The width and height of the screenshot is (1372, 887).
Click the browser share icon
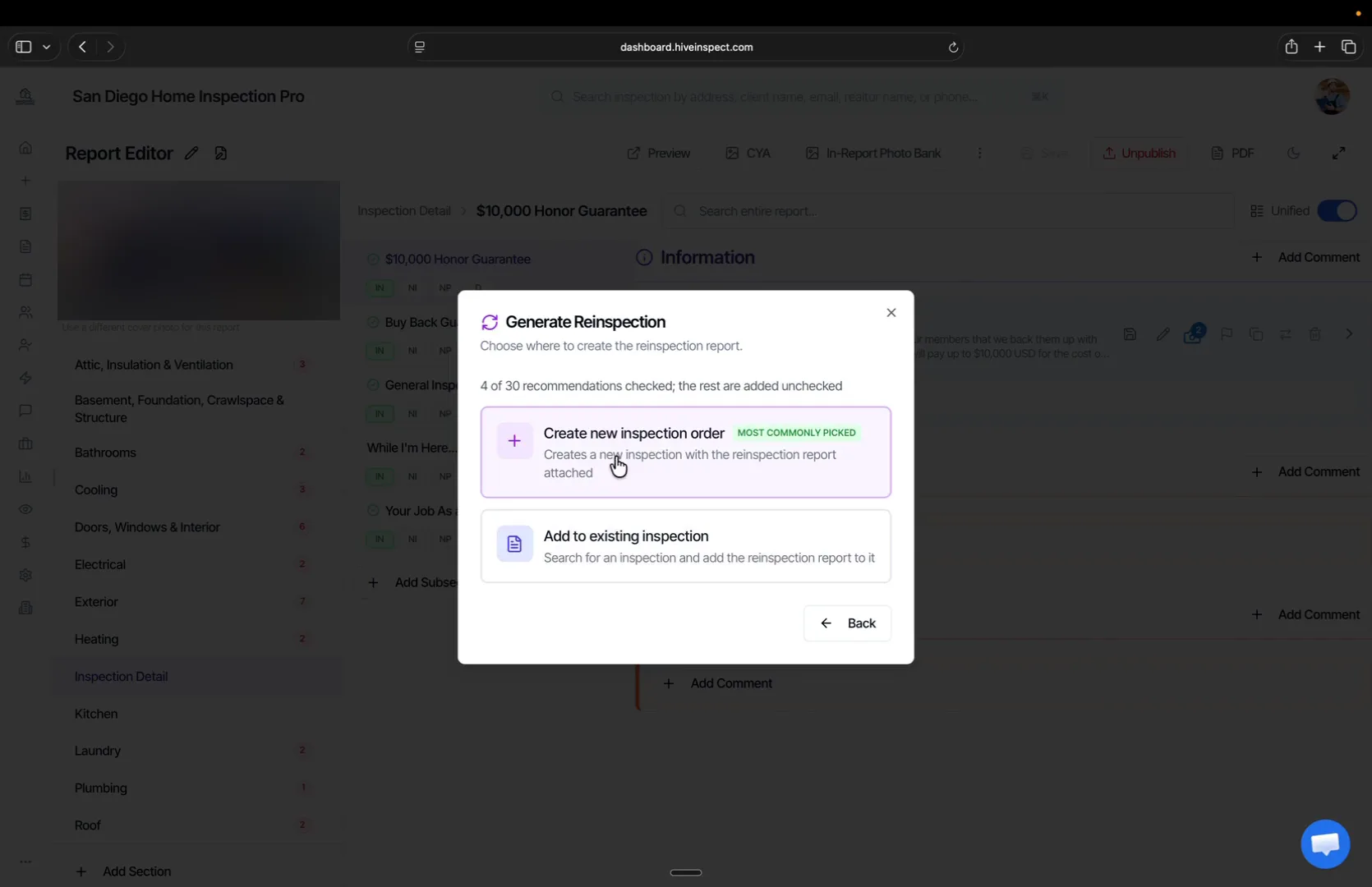pyautogui.click(x=1291, y=47)
